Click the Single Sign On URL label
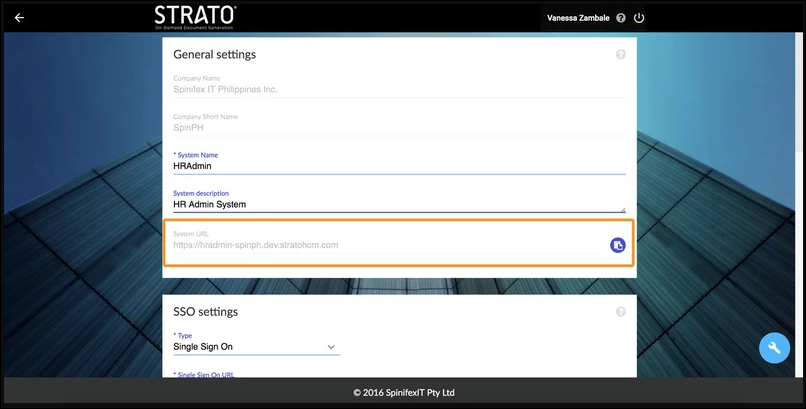Image resolution: width=806 pixels, height=409 pixels. (207, 374)
